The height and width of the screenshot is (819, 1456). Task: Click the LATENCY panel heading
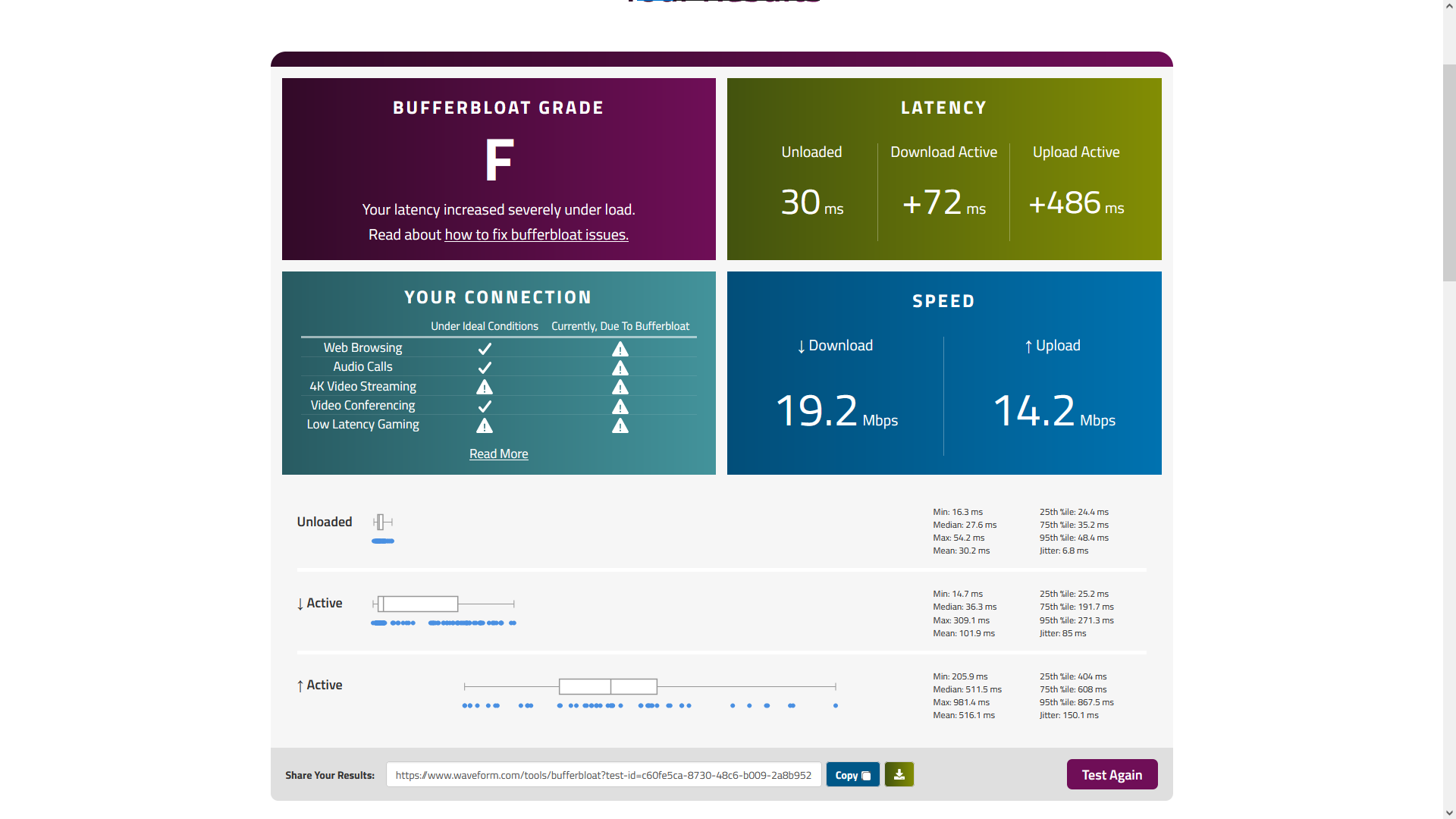pyautogui.click(x=943, y=108)
